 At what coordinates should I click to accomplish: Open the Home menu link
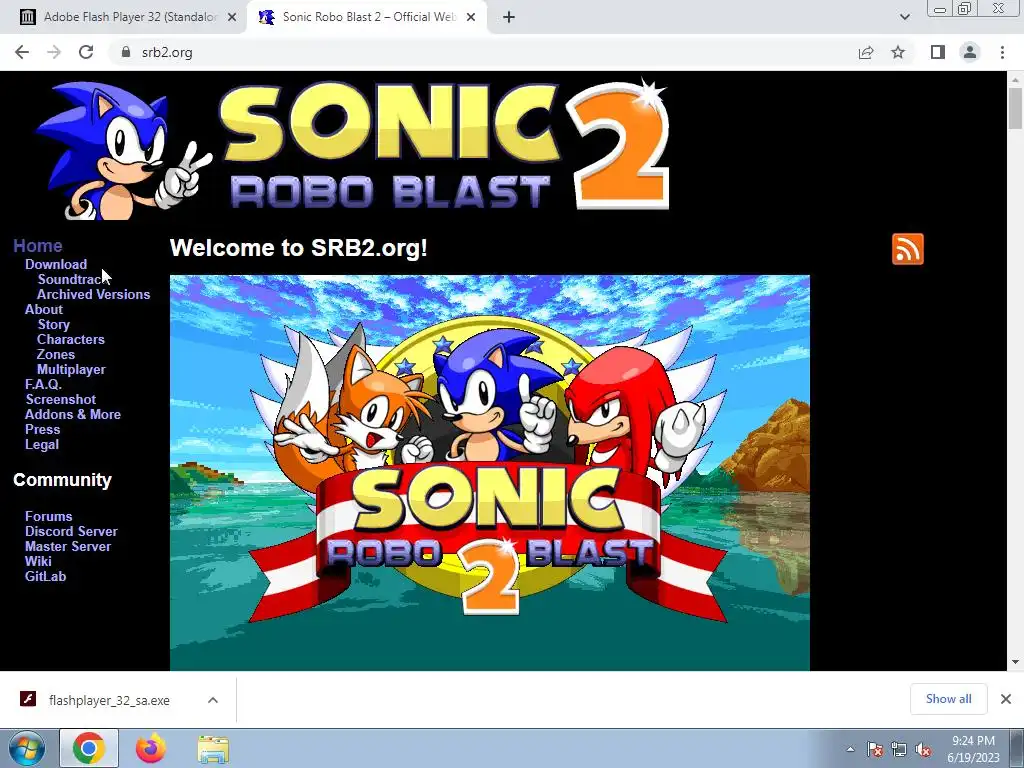[x=38, y=246]
